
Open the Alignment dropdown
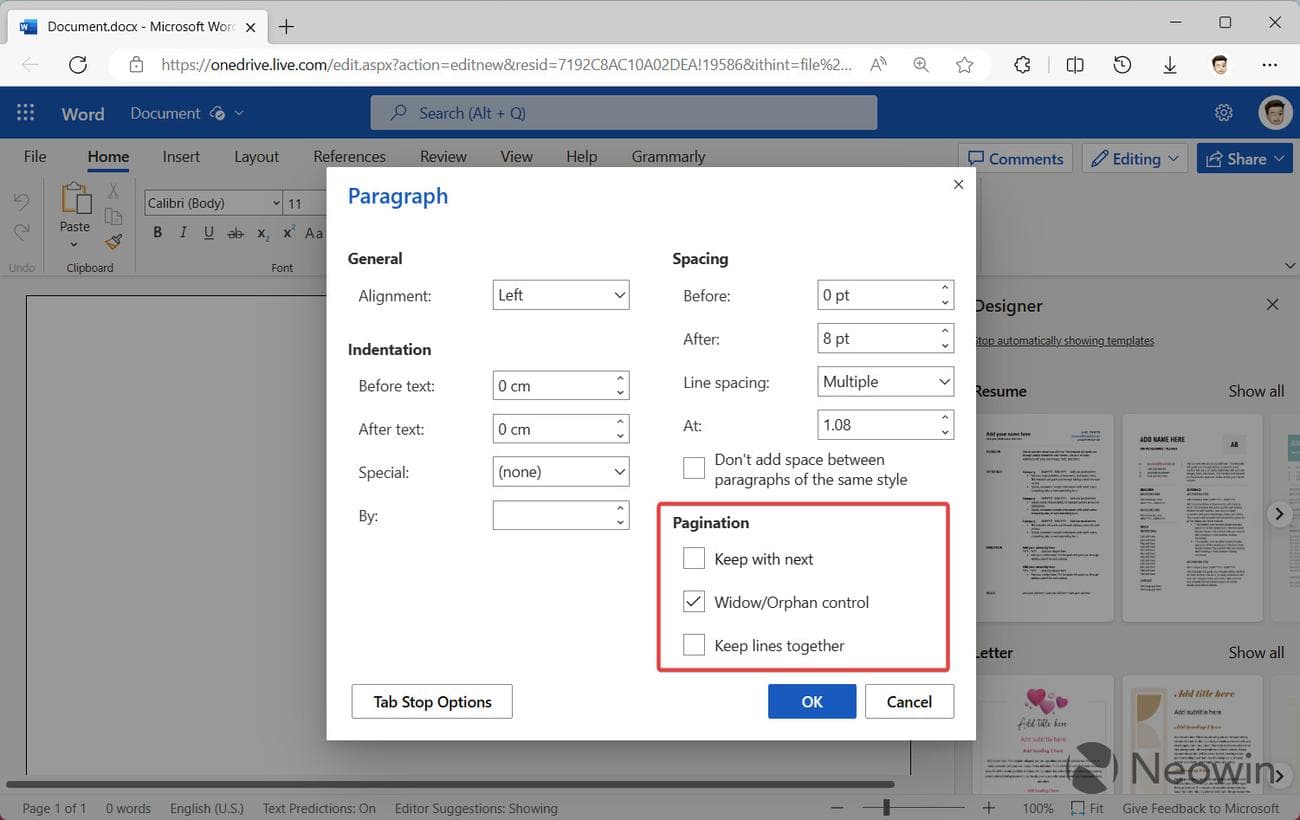tap(560, 294)
